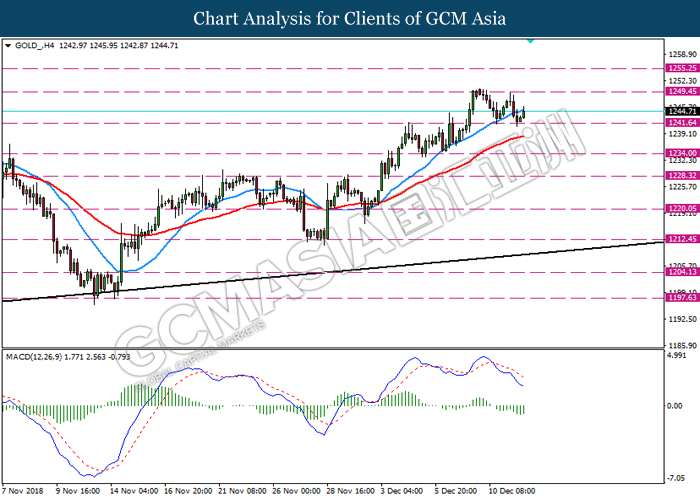This screenshot has width=700, height=500.
Task: Click the 14 Nov 04:00 time label
Action: point(134,491)
